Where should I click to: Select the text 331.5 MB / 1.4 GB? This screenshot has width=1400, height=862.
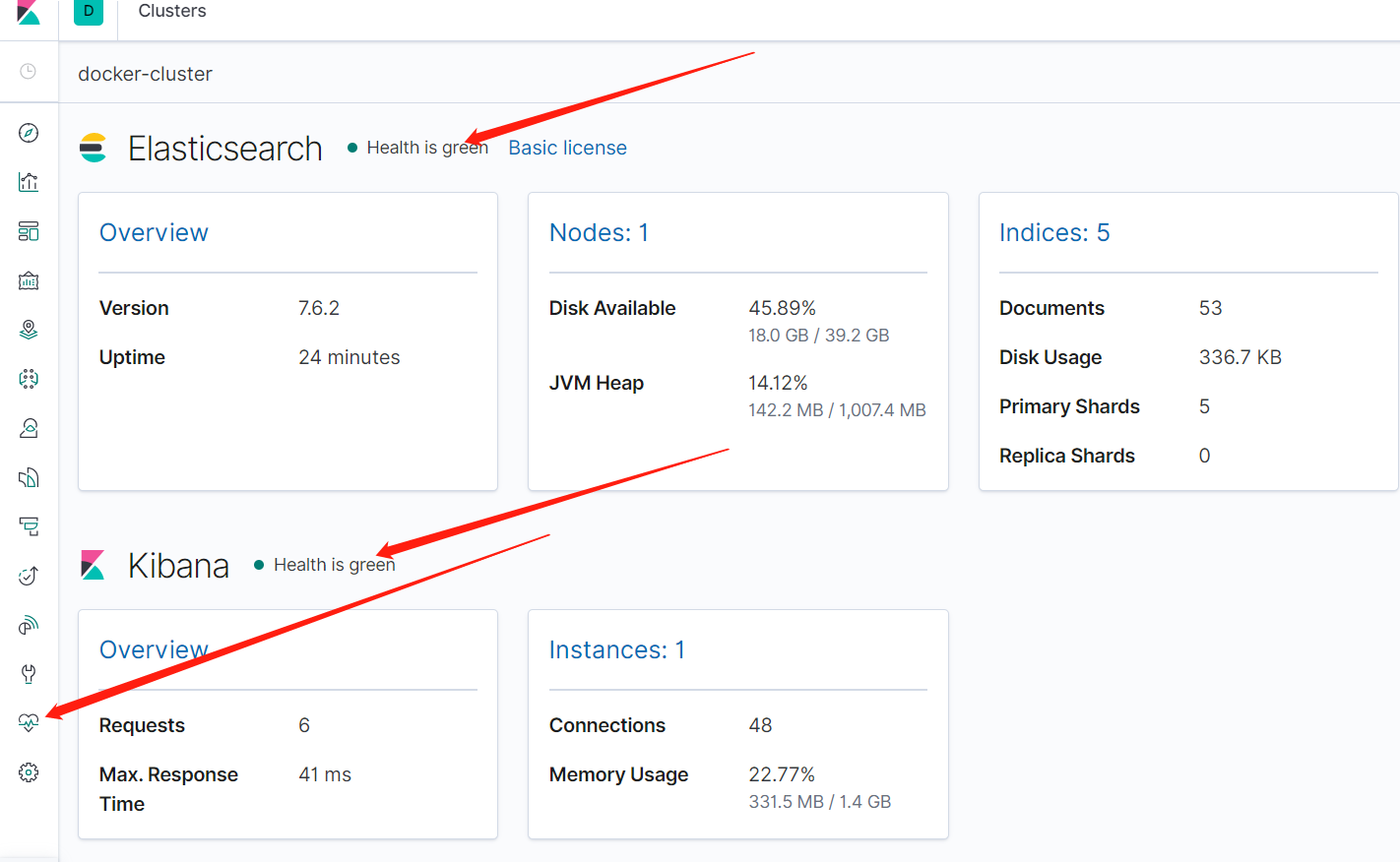pos(820,802)
